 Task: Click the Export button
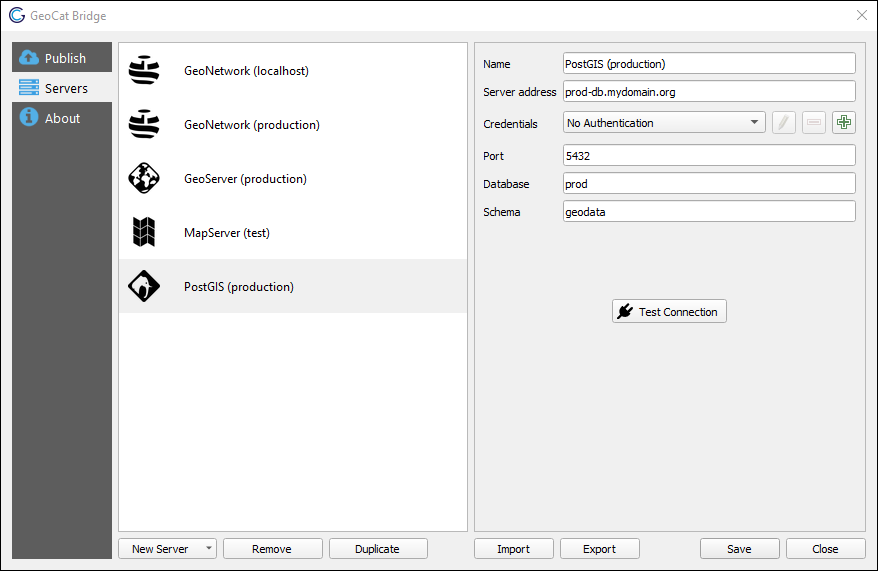[x=599, y=549]
